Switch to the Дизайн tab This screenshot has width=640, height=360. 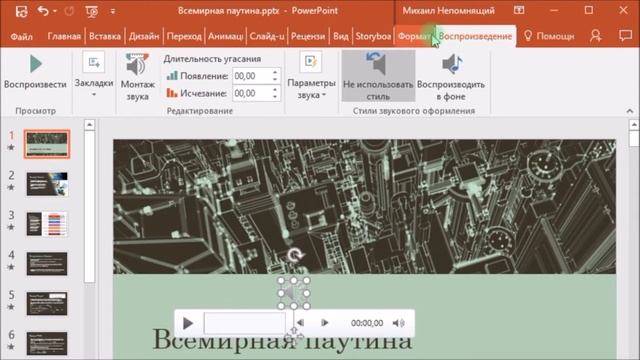[x=144, y=36]
